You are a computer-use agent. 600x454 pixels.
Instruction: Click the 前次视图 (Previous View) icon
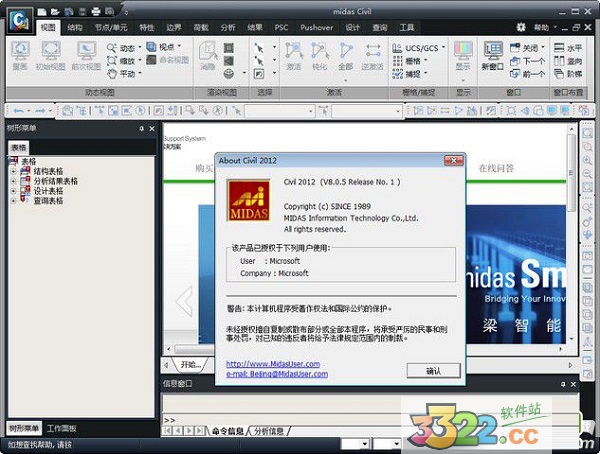click(x=87, y=53)
